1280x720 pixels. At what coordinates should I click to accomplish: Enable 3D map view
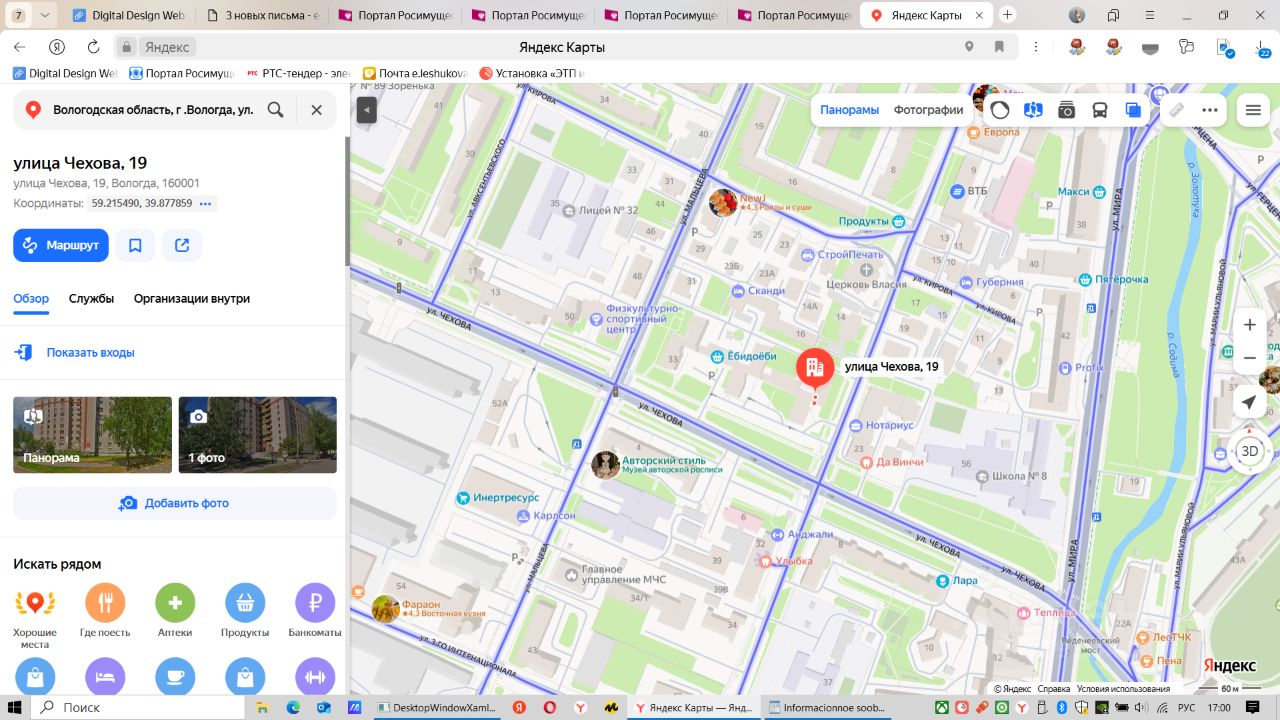pyautogui.click(x=1250, y=451)
